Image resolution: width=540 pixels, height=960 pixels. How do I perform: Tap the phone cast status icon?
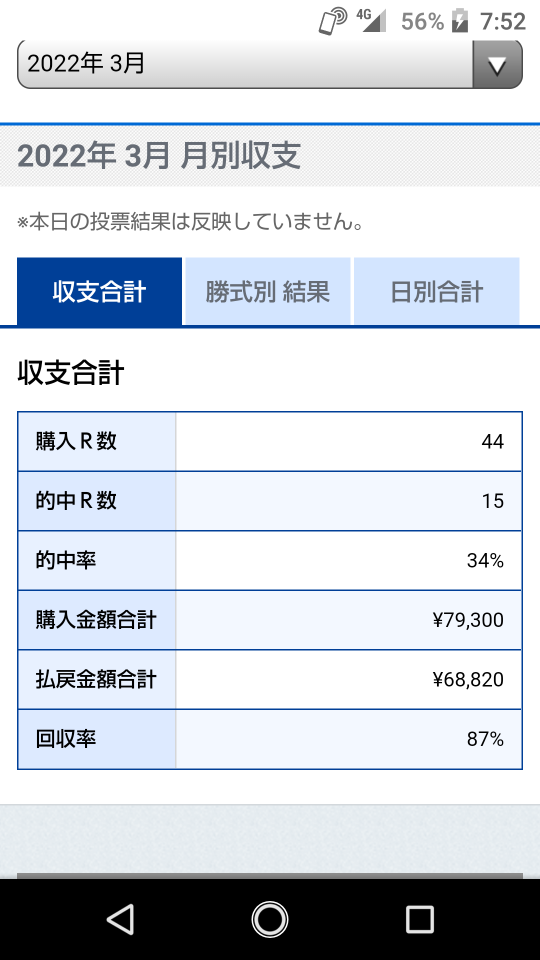click(333, 21)
